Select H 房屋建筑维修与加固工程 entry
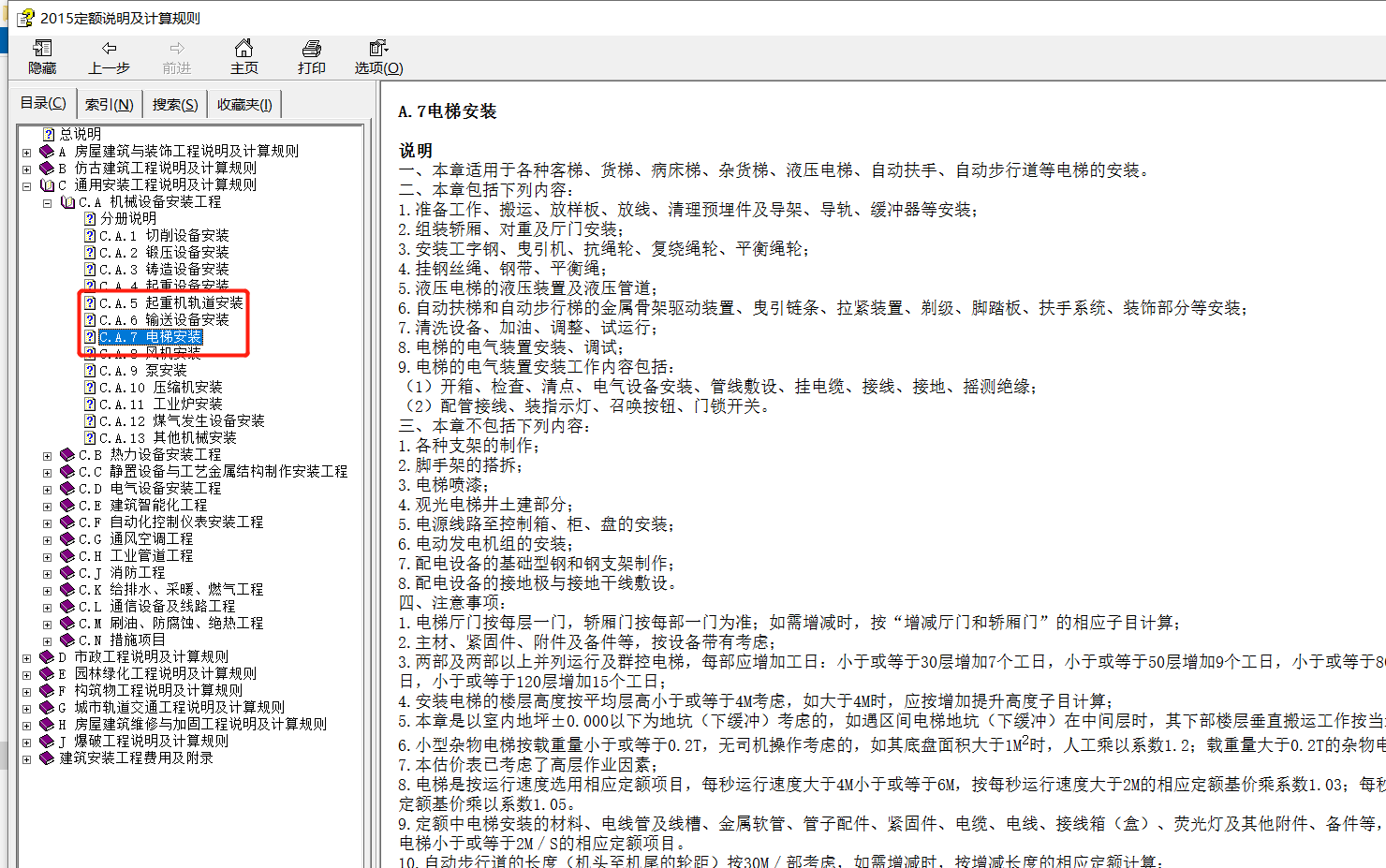Image resolution: width=1386 pixels, height=868 pixels. 192,724
